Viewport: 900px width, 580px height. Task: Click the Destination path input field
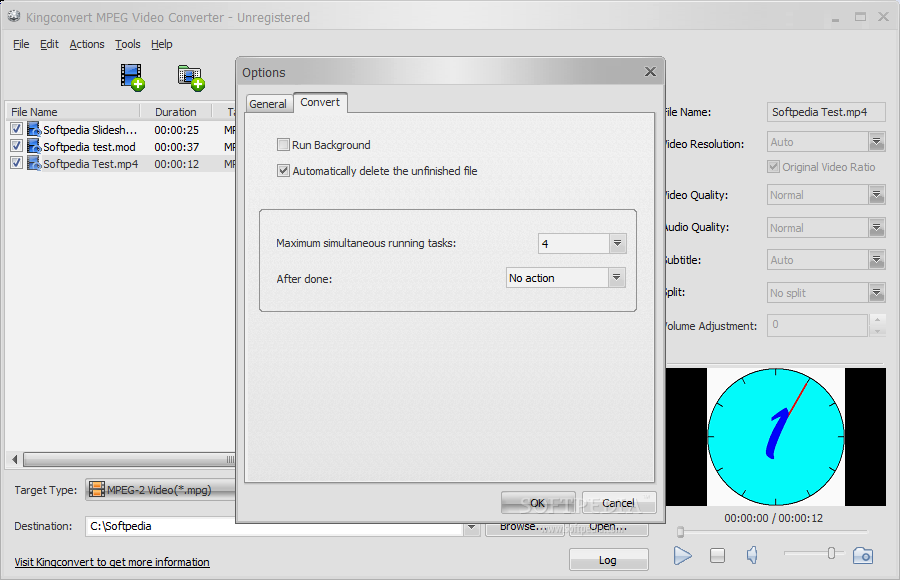coord(276,527)
